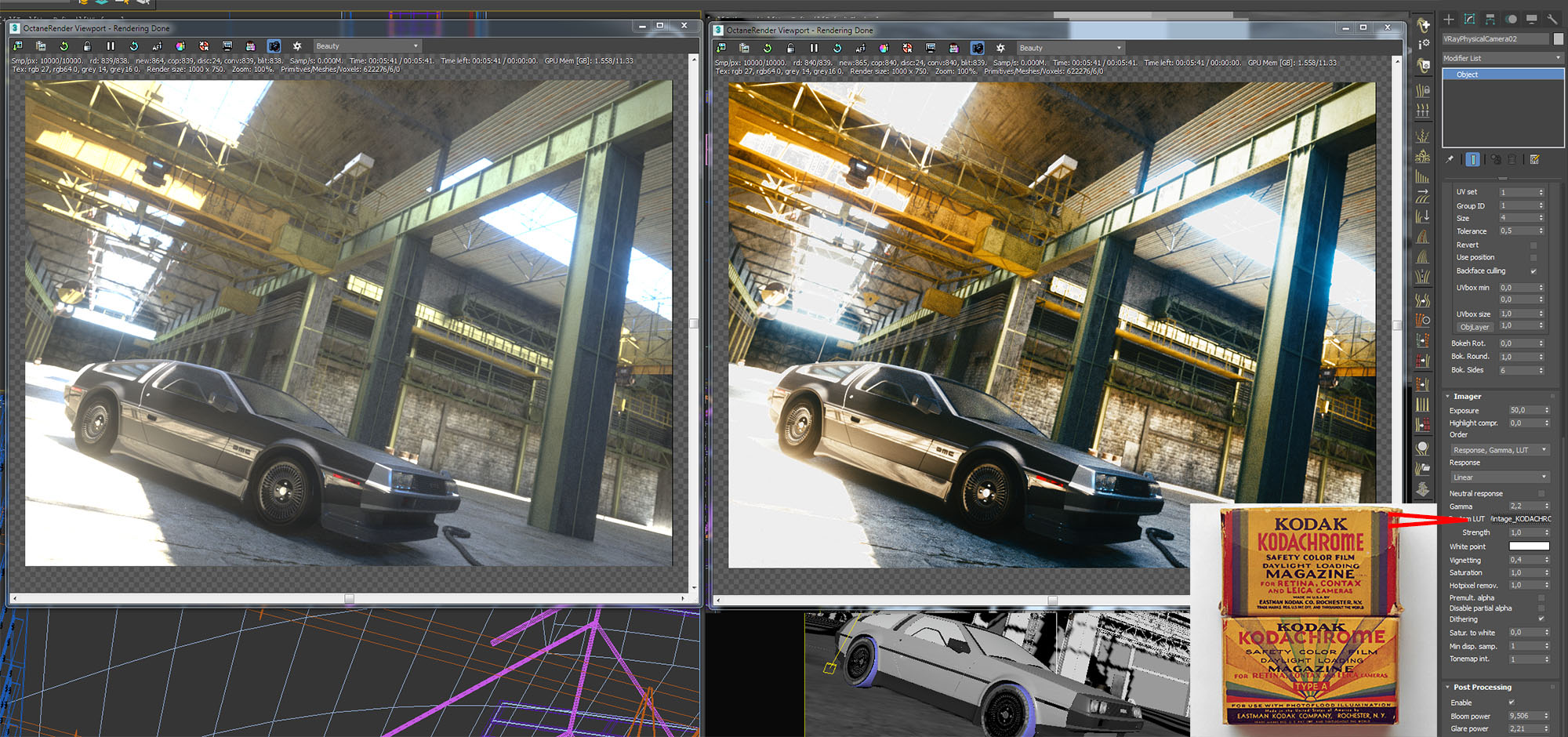Image resolution: width=1568 pixels, height=737 pixels.
Task: Open the Motion tab in command panel
Action: click(1511, 20)
